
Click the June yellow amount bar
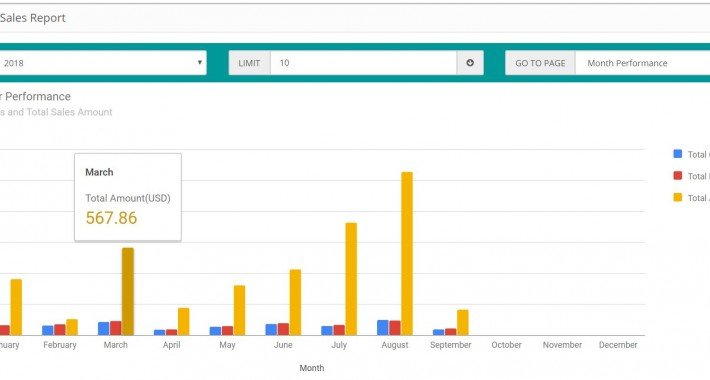coord(295,303)
